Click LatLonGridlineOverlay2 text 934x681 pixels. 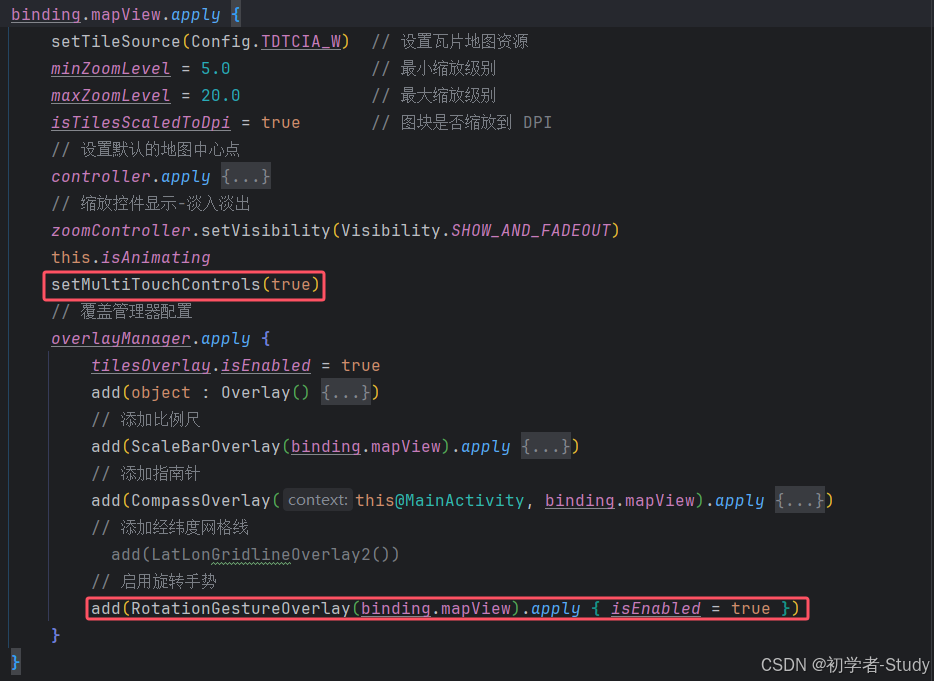[x=261, y=555]
